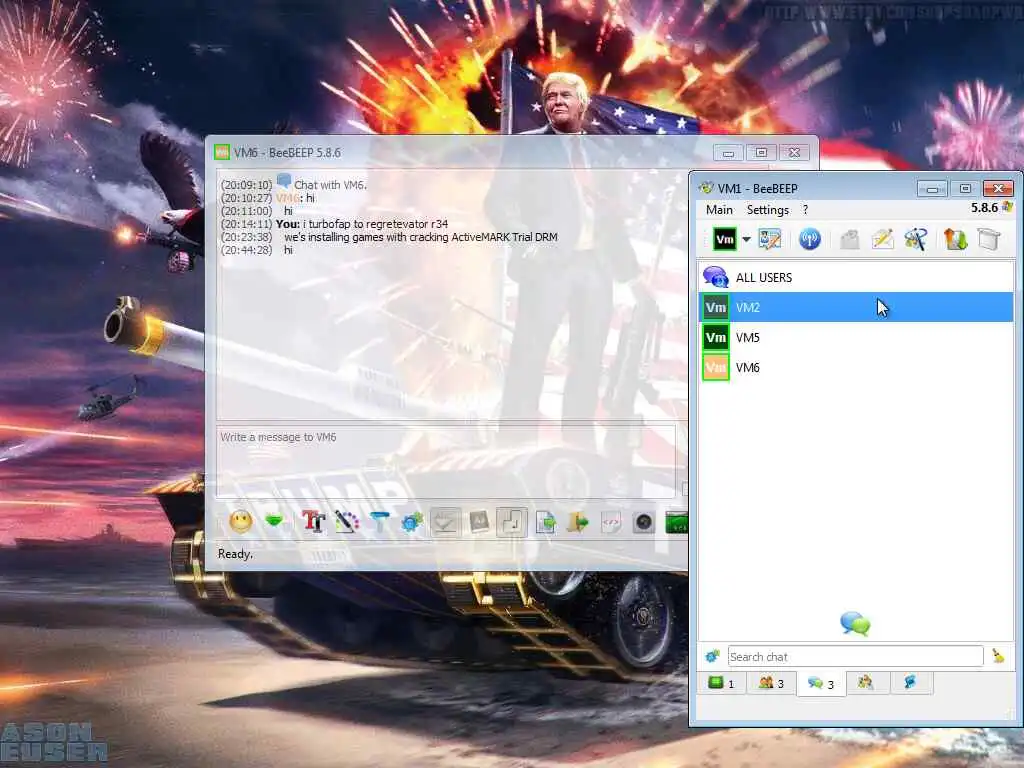
Task: Focus the Search chat field
Action: pos(856,656)
